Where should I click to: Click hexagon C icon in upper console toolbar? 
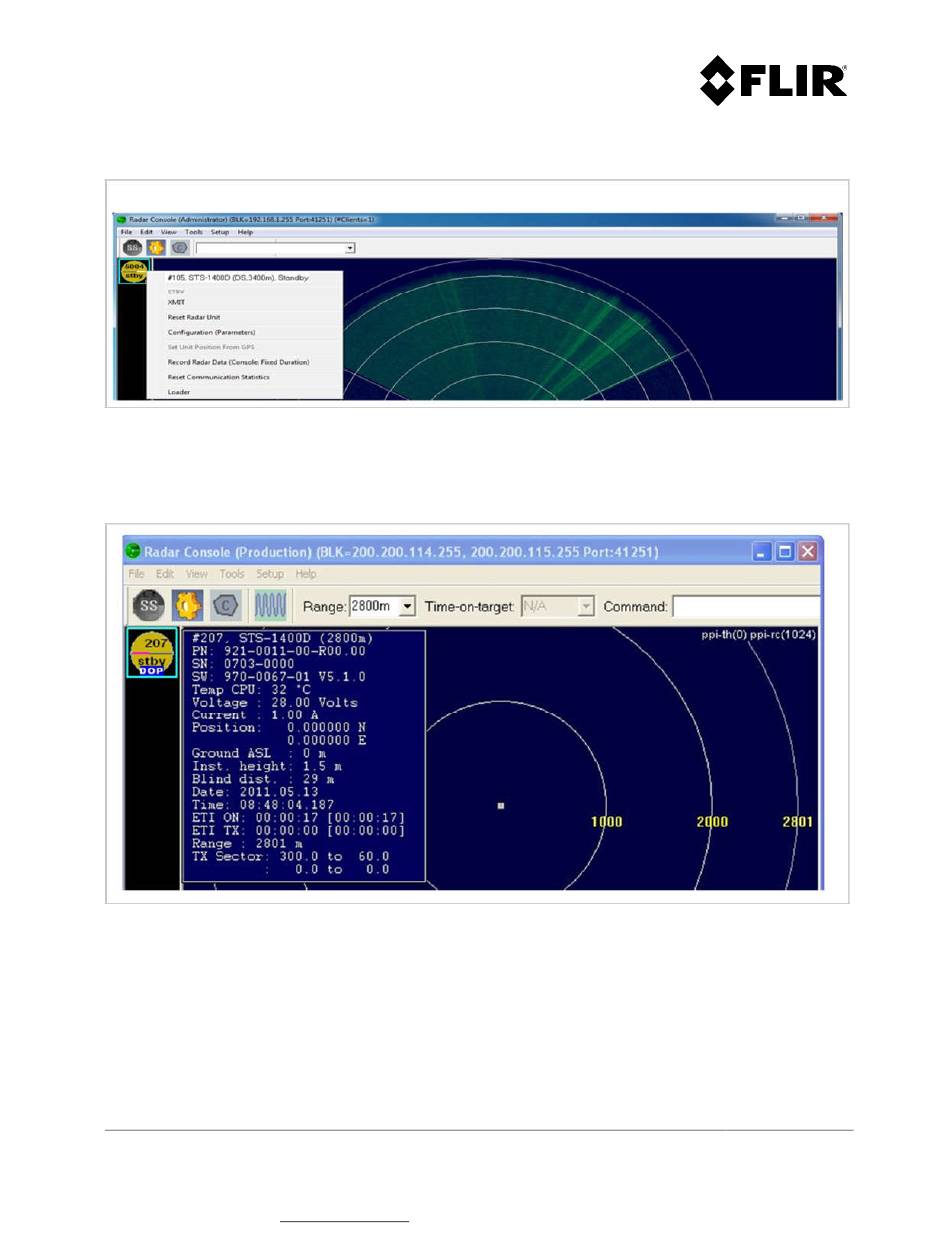coord(179,247)
